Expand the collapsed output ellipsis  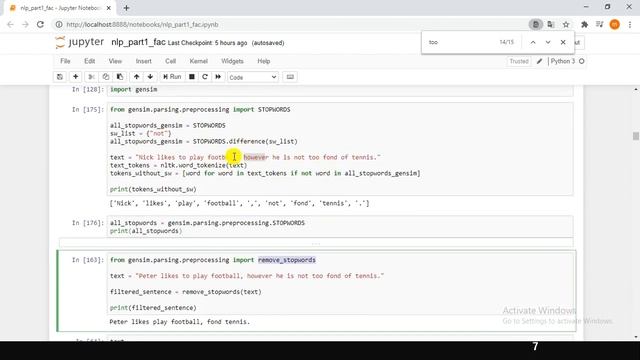click(316, 244)
